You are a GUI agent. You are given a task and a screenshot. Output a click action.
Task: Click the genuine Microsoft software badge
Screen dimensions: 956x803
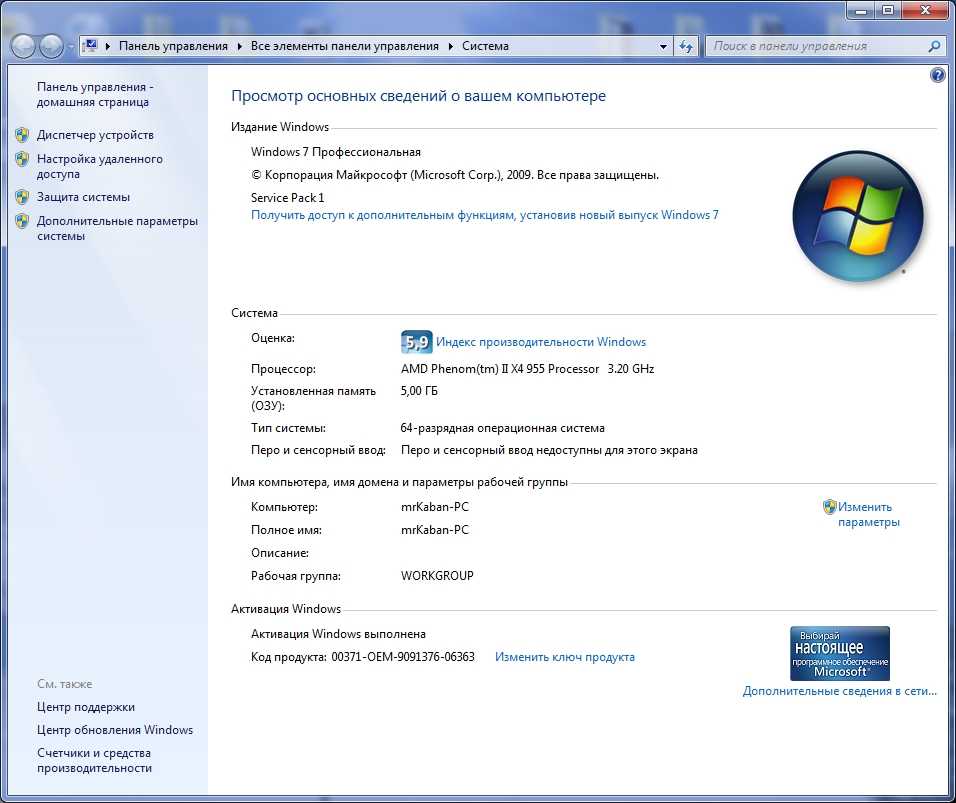[839, 653]
